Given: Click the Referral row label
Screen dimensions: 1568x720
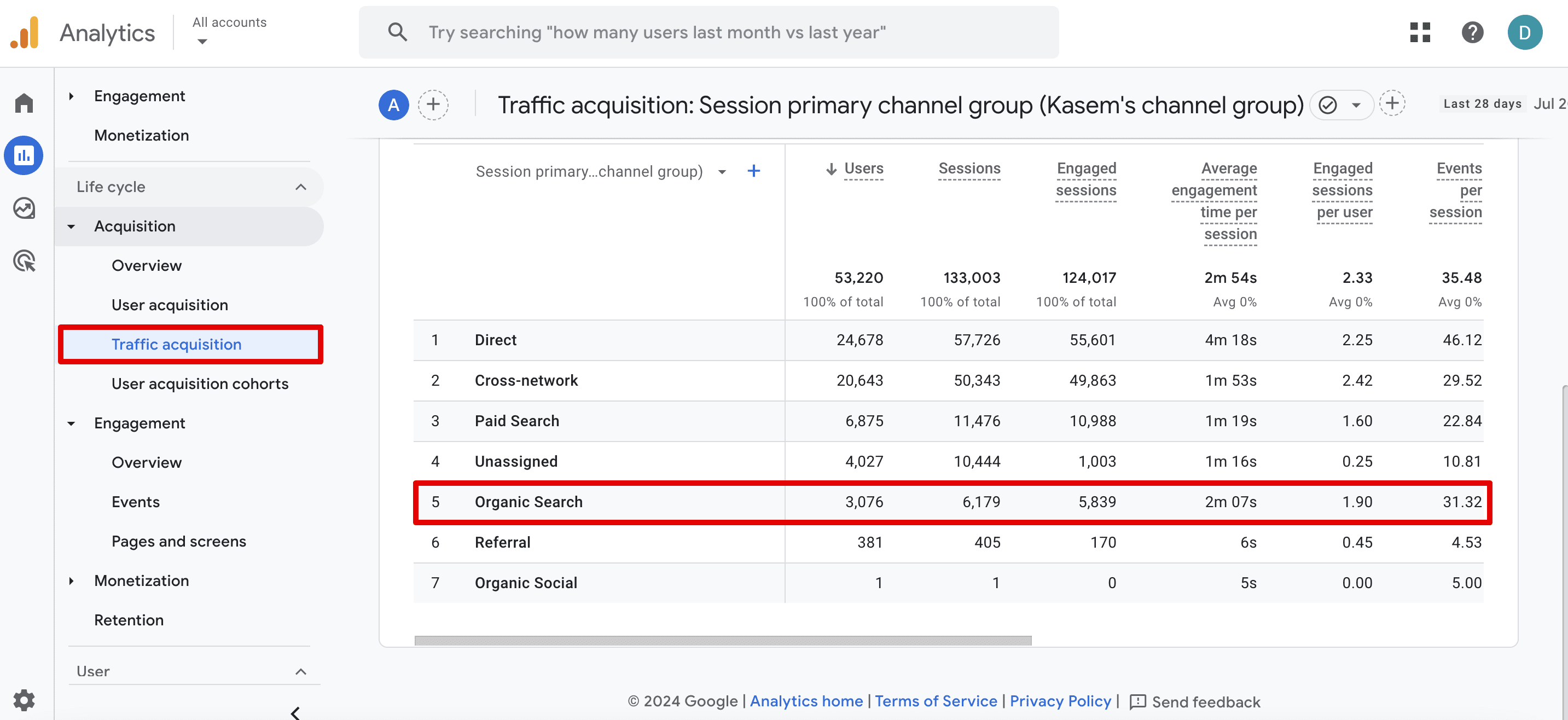Looking at the screenshot, I should [x=502, y=542].
